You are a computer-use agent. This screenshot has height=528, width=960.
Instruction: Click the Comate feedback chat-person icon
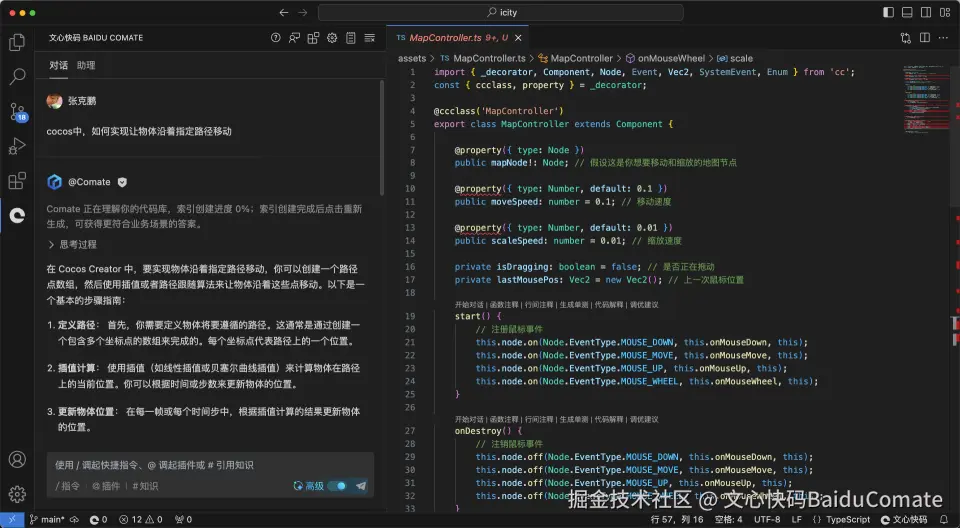point(294,38)
